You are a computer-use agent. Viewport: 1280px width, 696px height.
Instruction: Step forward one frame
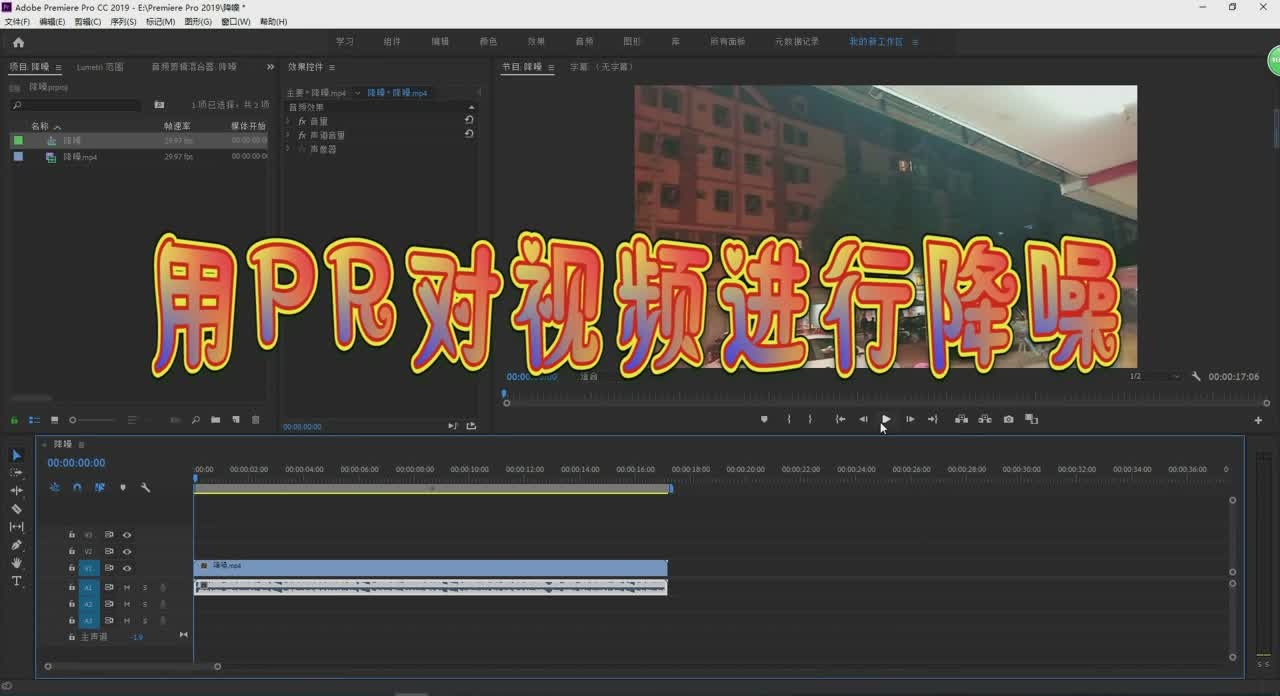click(910, 419)
